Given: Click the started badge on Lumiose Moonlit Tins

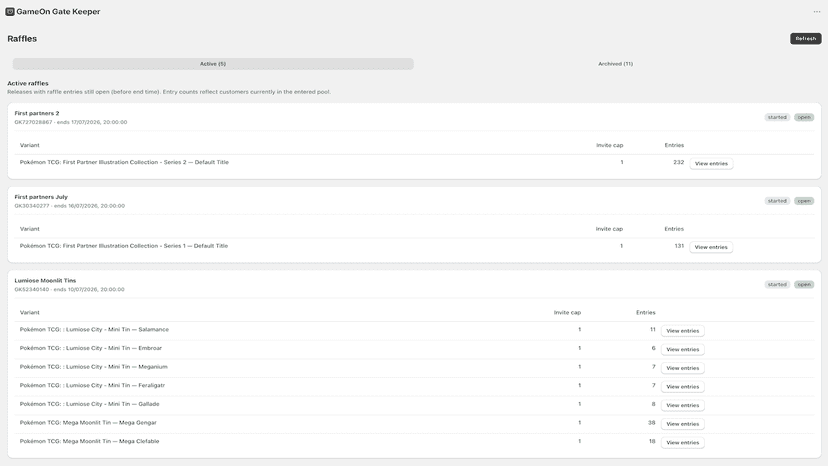Looking at the screenshot, I should (777, 284).
